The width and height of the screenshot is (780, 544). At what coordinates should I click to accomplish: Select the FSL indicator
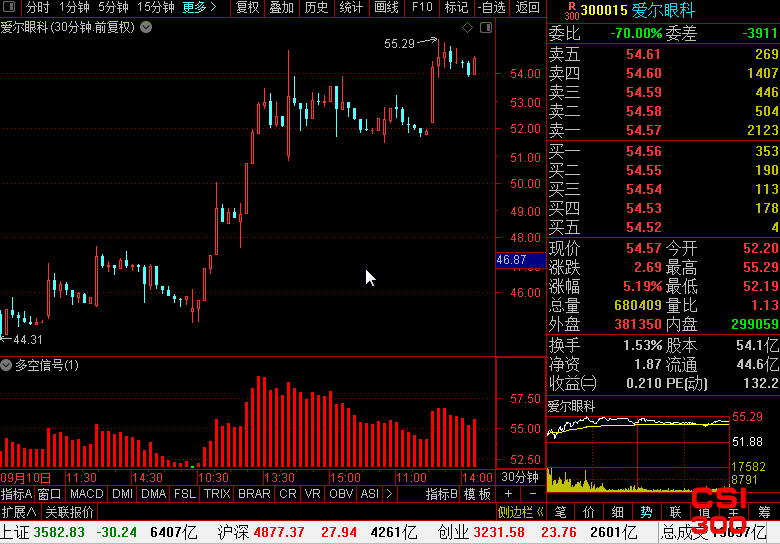(185, 494)
